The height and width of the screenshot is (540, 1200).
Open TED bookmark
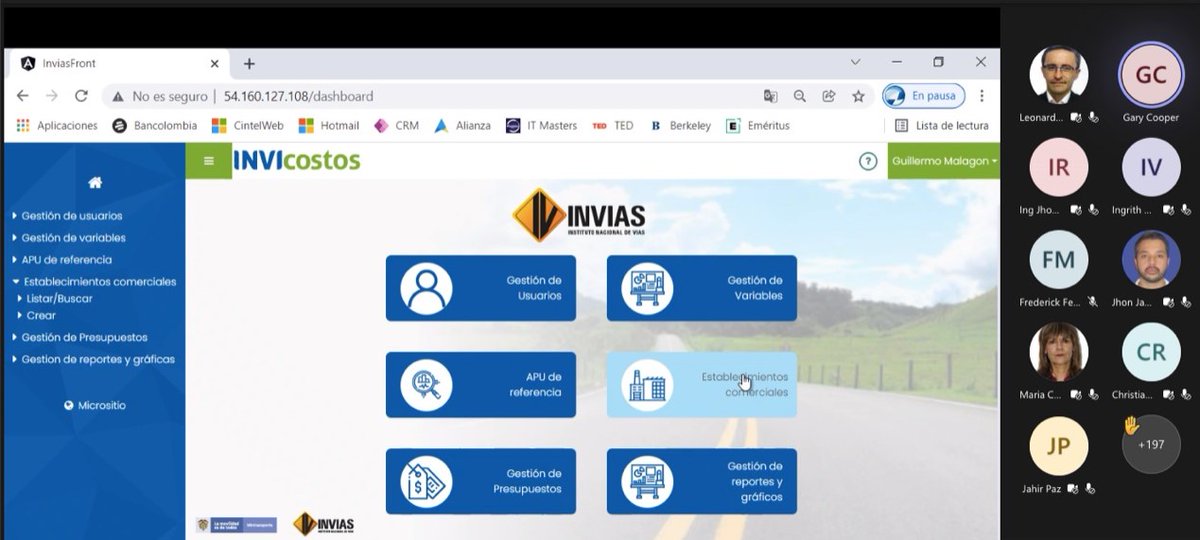click(x=613, y=126)
